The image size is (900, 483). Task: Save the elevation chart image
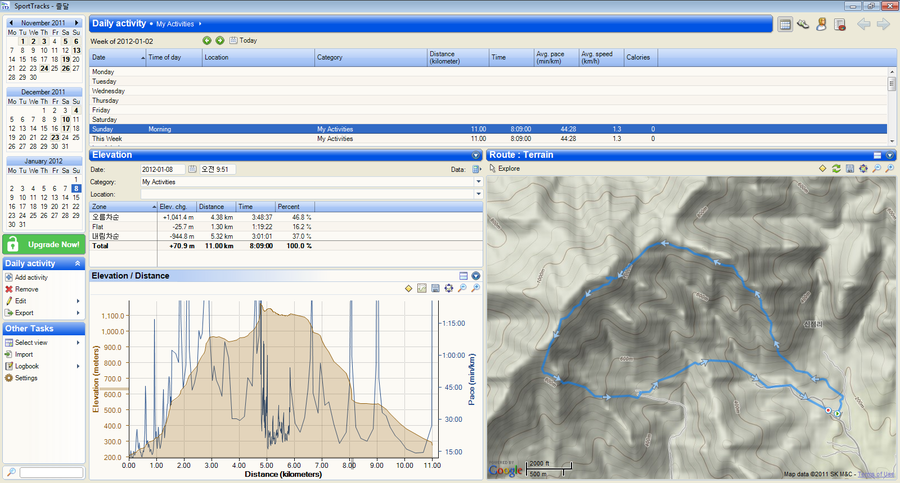(436, 288)
